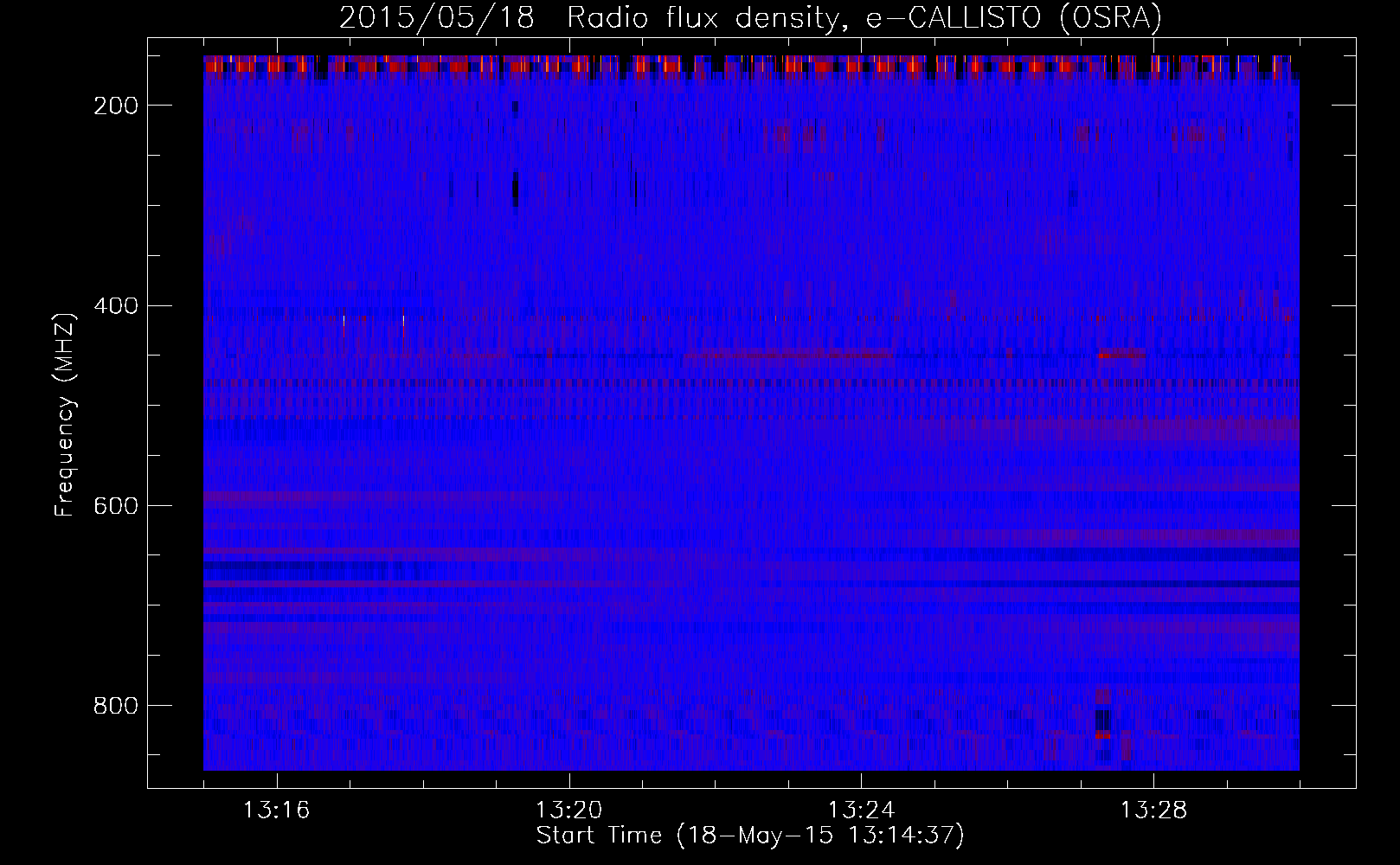1400x865 pixels.
Task: Click the 13:20 time tick label
Action: (569, 811)
